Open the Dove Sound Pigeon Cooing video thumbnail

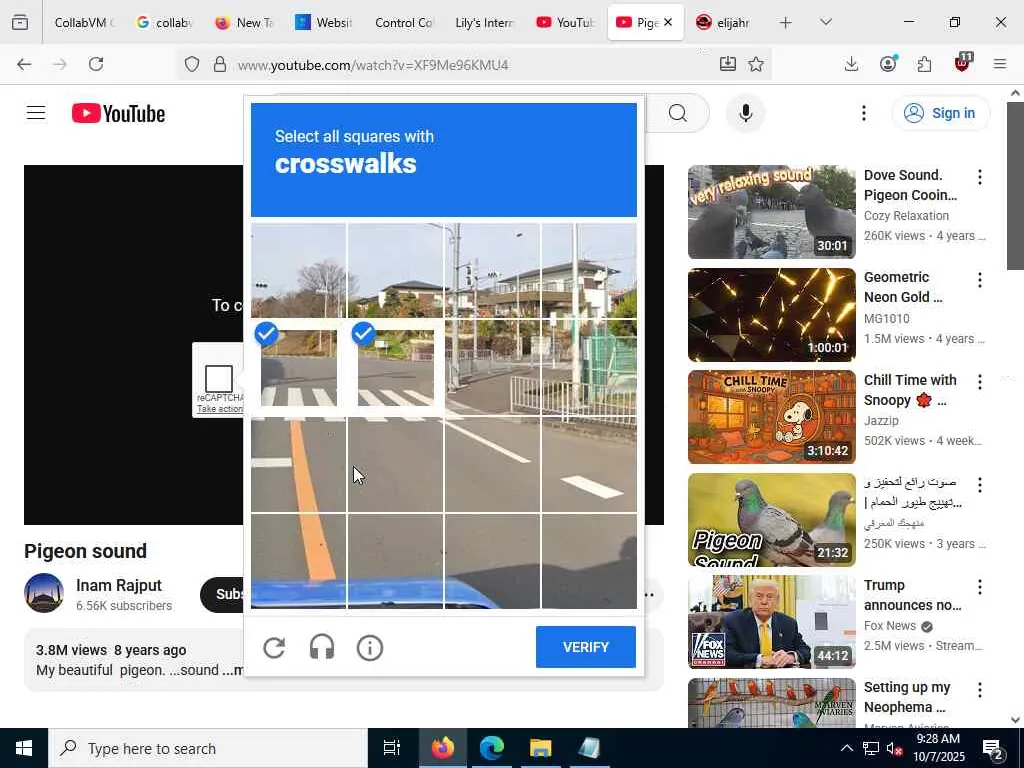pos(771,212)
